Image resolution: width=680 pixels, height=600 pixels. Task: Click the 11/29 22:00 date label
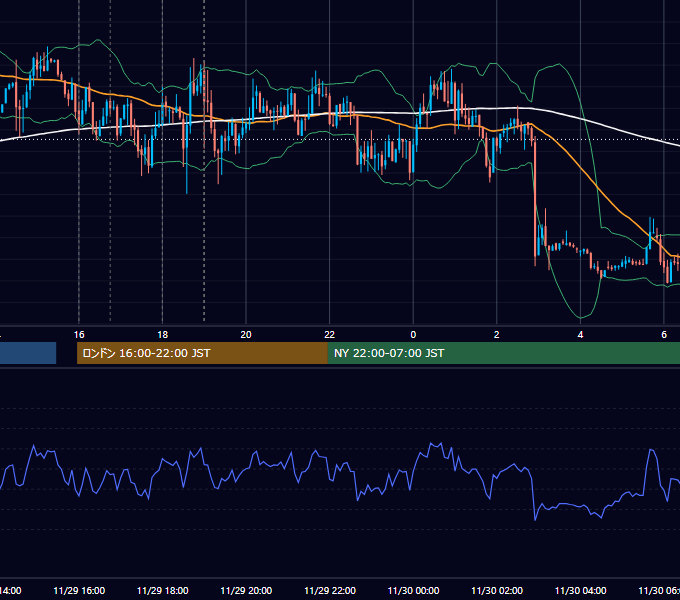330,590
